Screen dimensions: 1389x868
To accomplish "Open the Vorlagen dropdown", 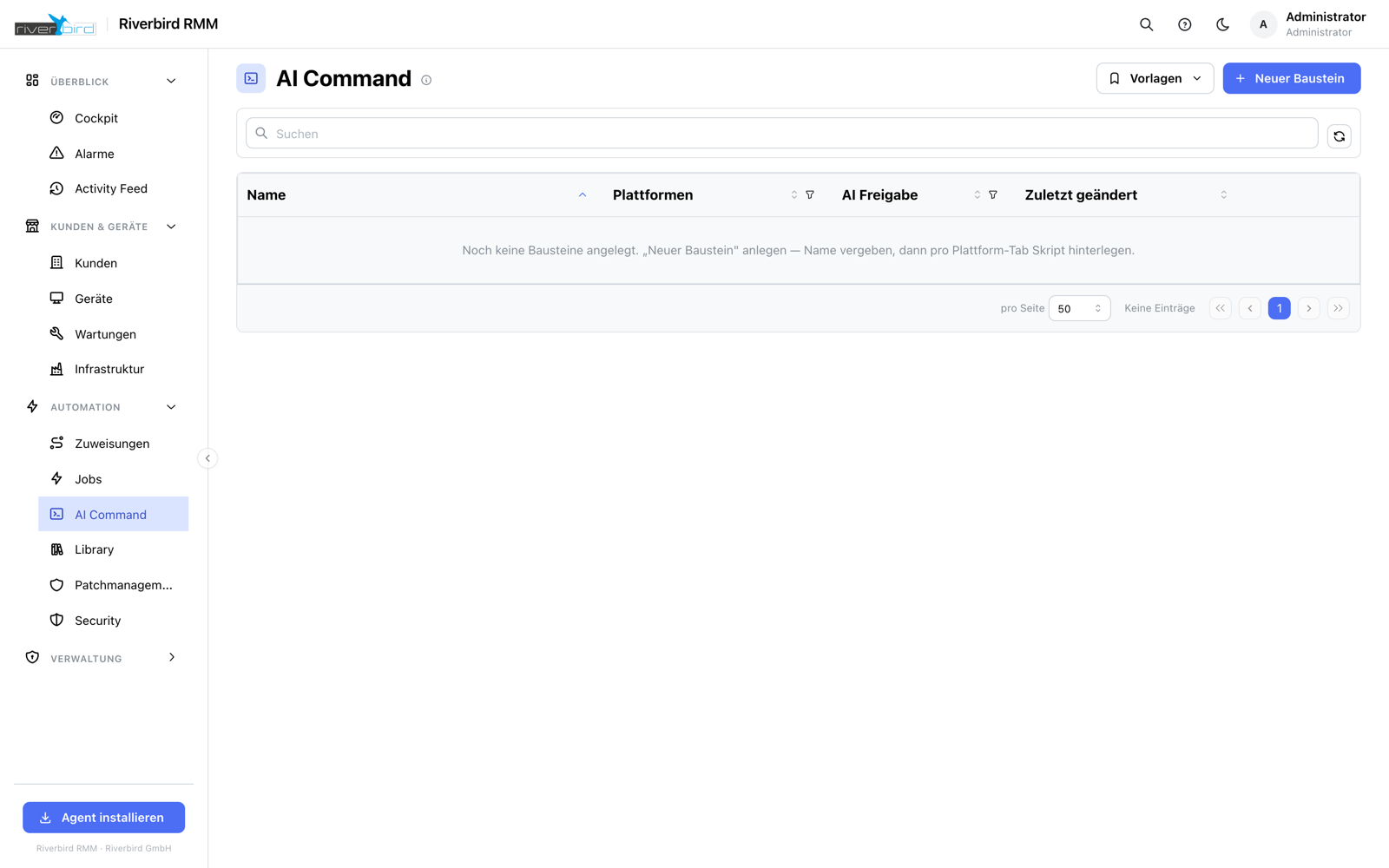I will click(x=1155, y=78).
